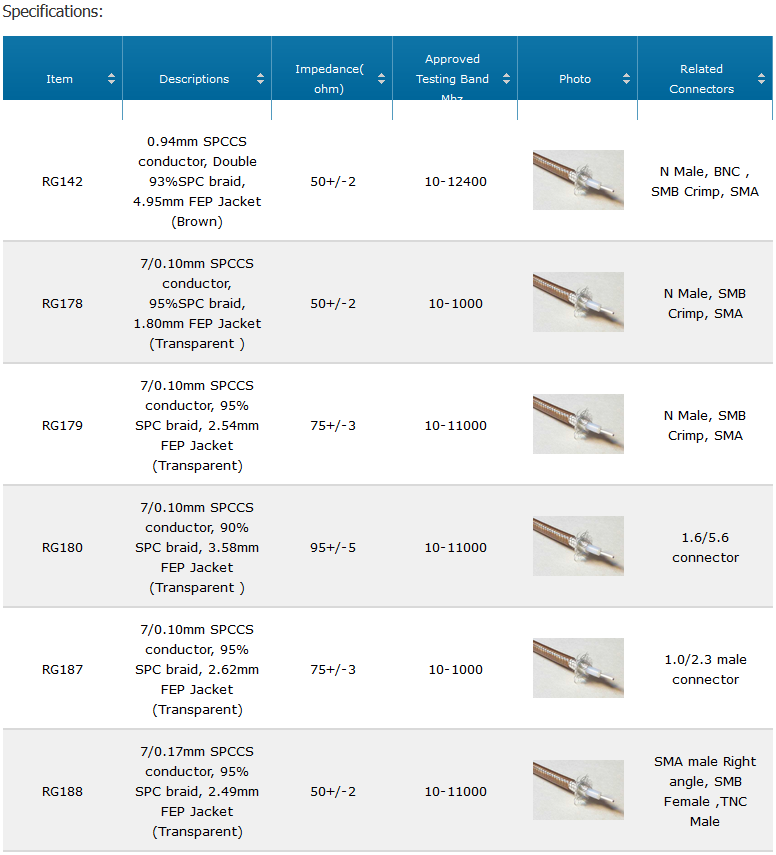Click the 1.0/2.3 male connector text
The image size is (776, 855).
point(705,670)
